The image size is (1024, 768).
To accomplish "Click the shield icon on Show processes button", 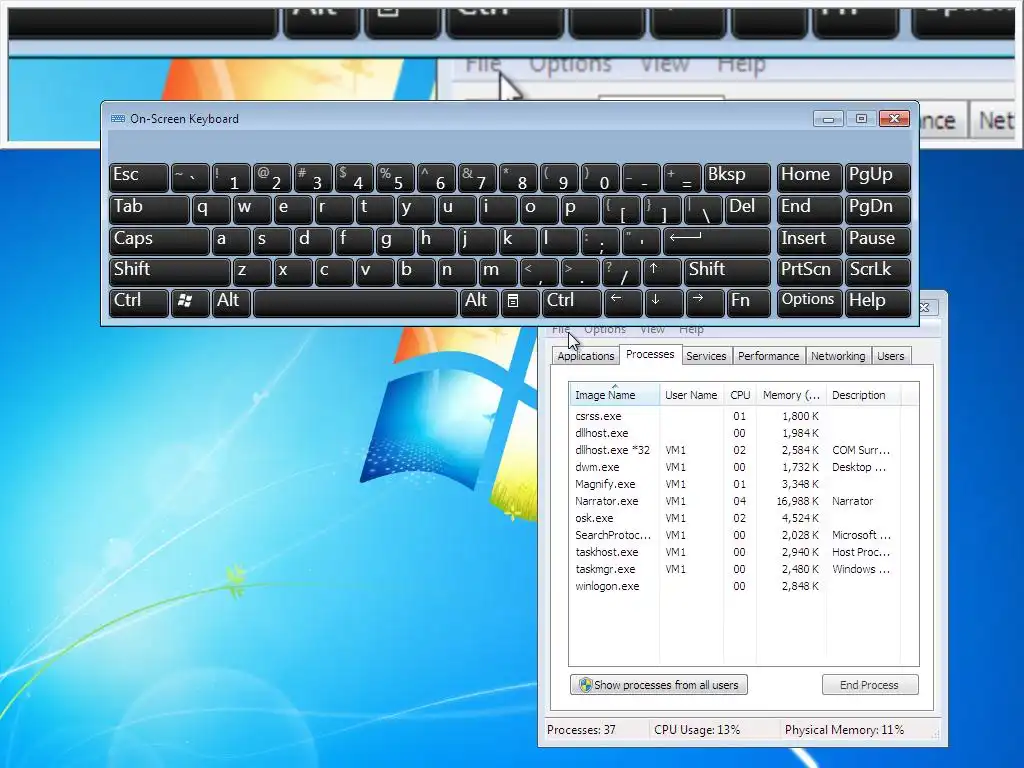I will pyautogui.click(x=585, y=684).
